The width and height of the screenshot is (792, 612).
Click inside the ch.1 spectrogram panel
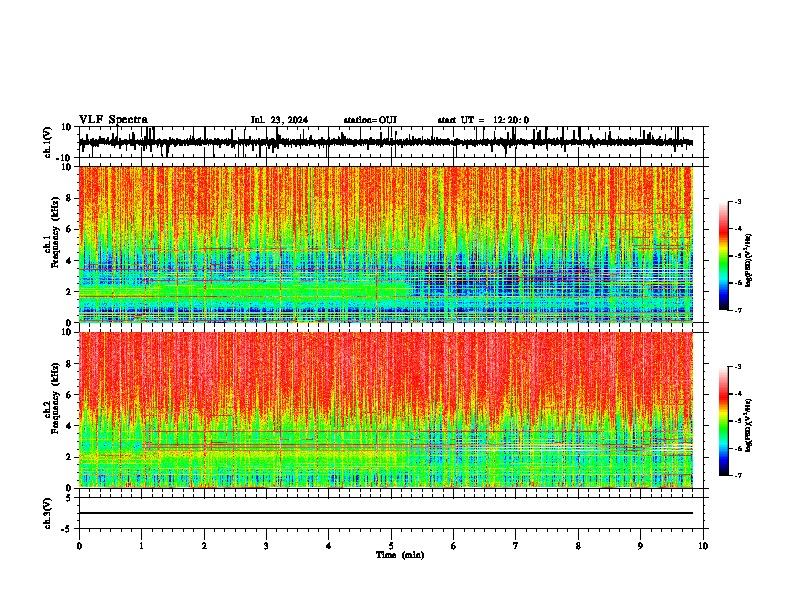(386, 244)
